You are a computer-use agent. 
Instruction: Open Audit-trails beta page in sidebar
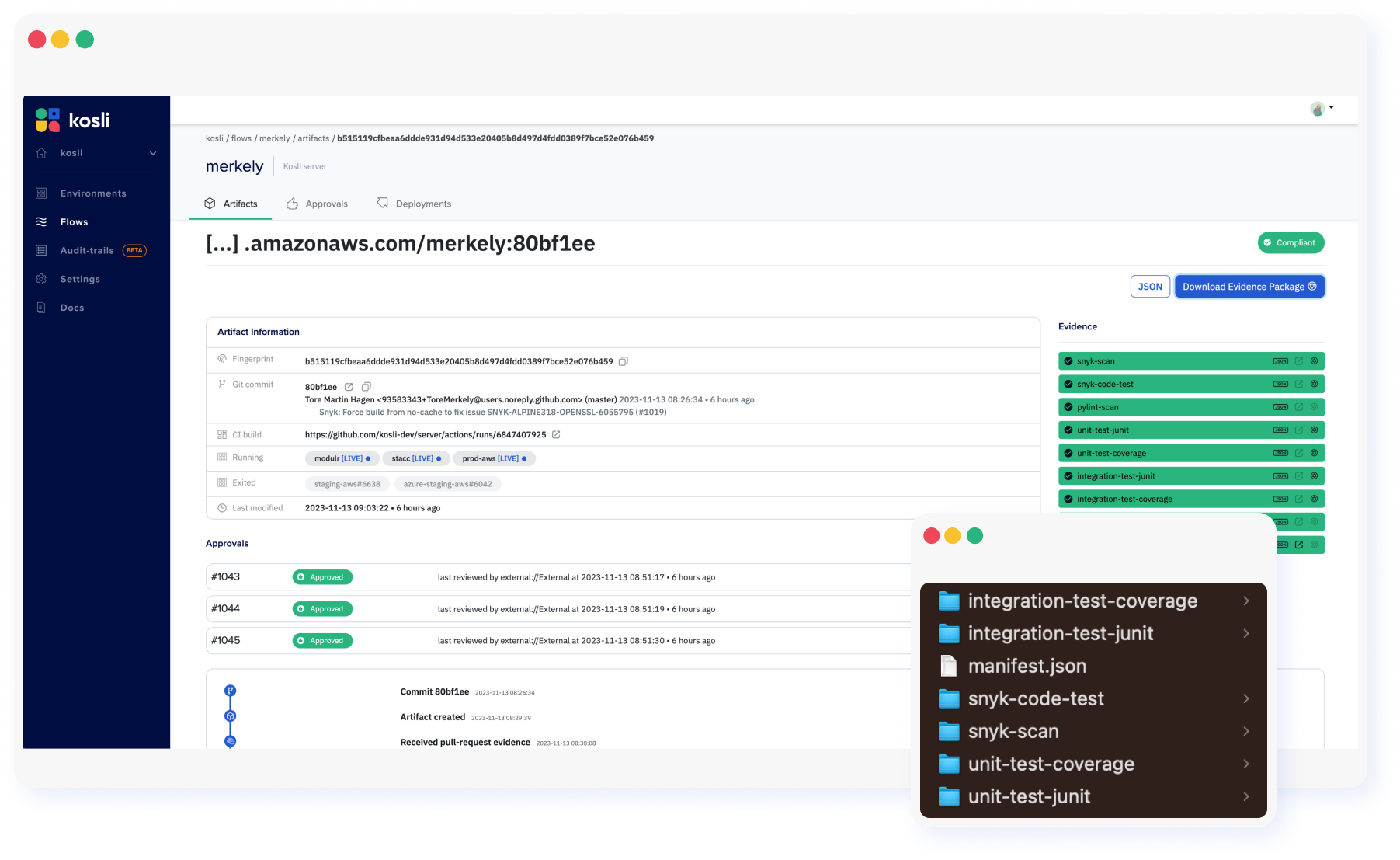coord(91,251)
